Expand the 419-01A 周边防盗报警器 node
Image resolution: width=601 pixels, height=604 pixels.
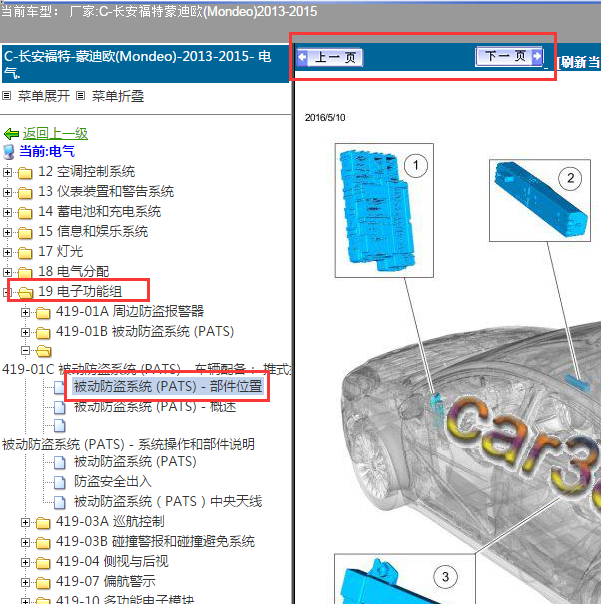tap(25, 312)
